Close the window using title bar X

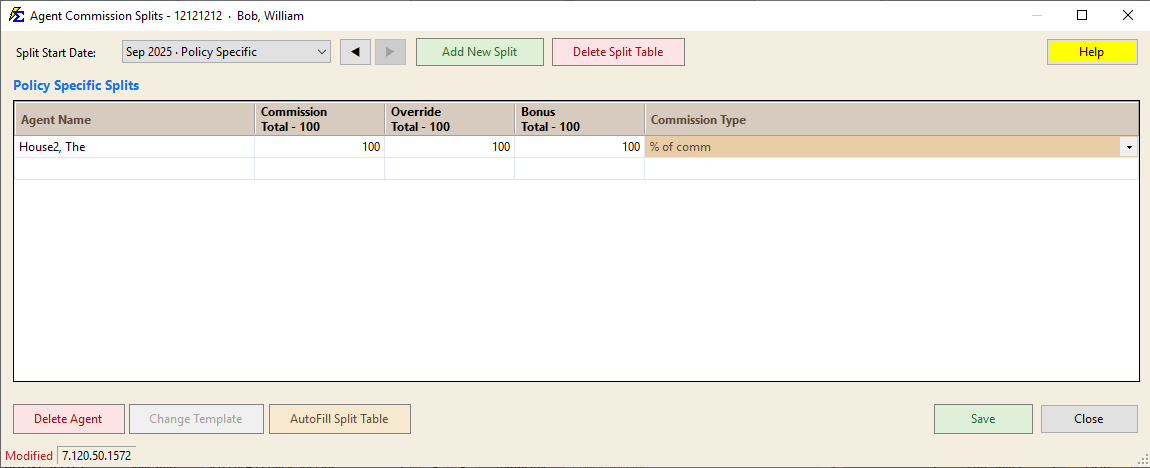pos(1127,15)
